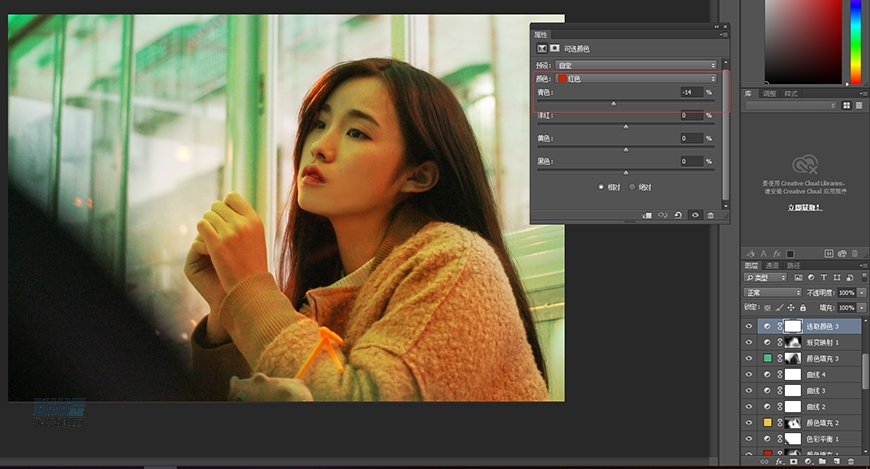The width and height of the screenshot is (870, 469).
Task: Click the 青色 (Cyan) value input field
Action: (x=691, y=92)
